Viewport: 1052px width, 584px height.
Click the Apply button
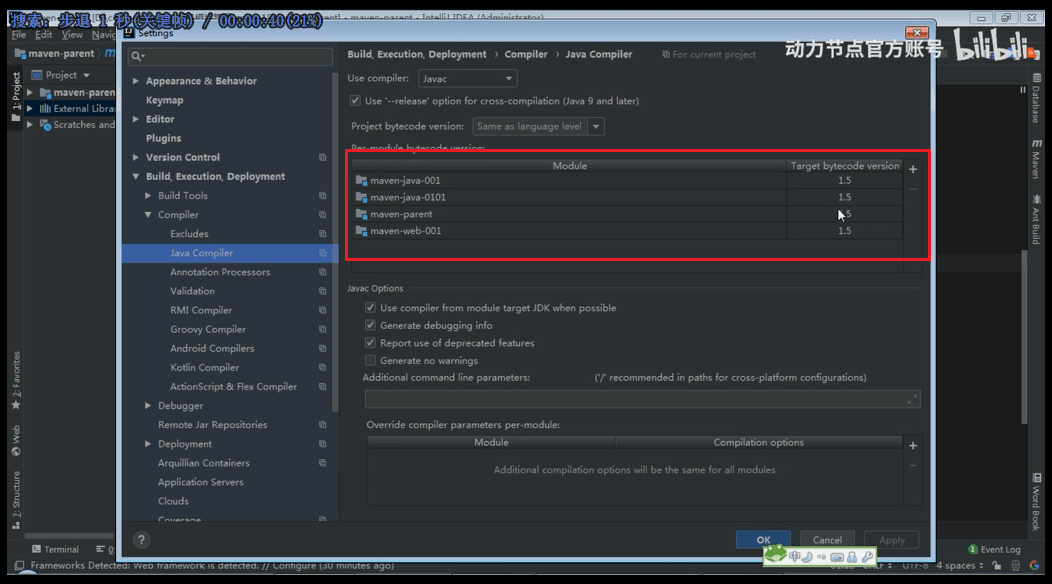click(891, 540)
